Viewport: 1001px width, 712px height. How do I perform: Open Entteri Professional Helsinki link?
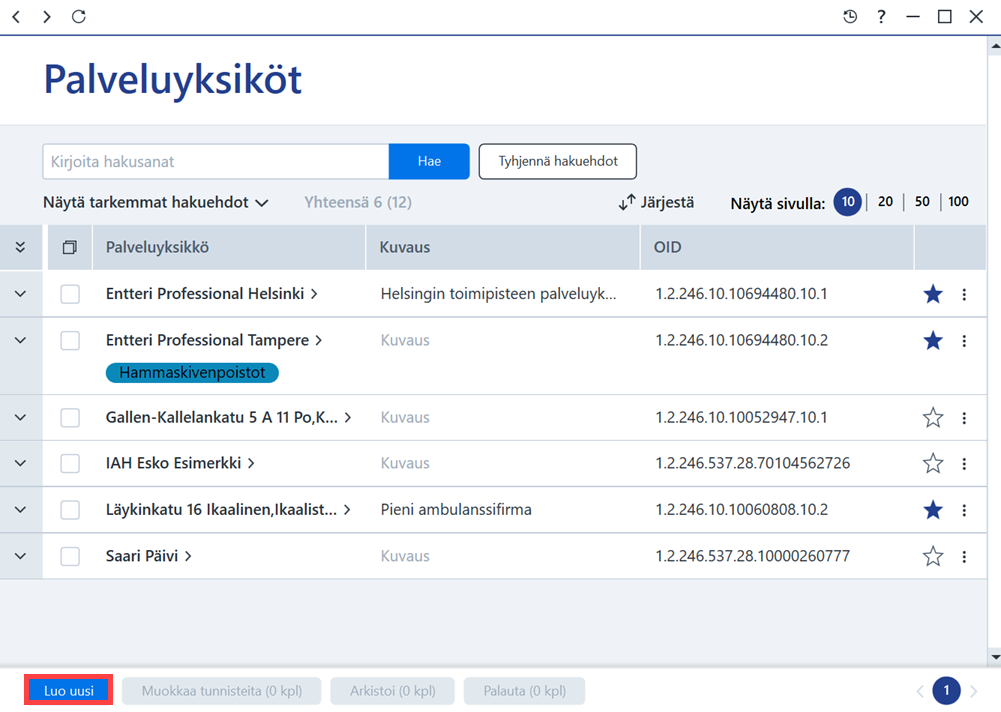(x=211, y=294)
